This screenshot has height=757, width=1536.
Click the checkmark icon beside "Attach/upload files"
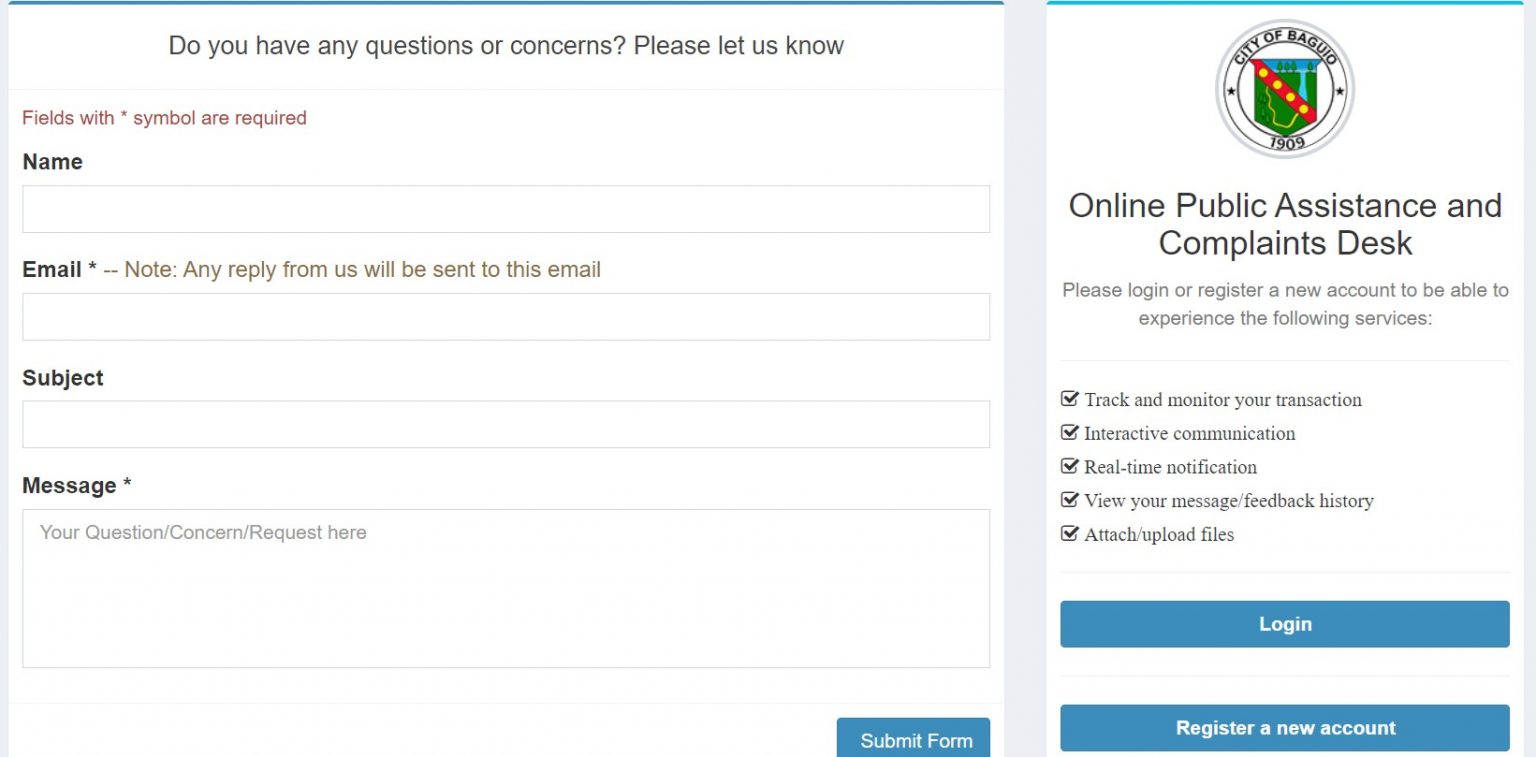pos(1068,533)
